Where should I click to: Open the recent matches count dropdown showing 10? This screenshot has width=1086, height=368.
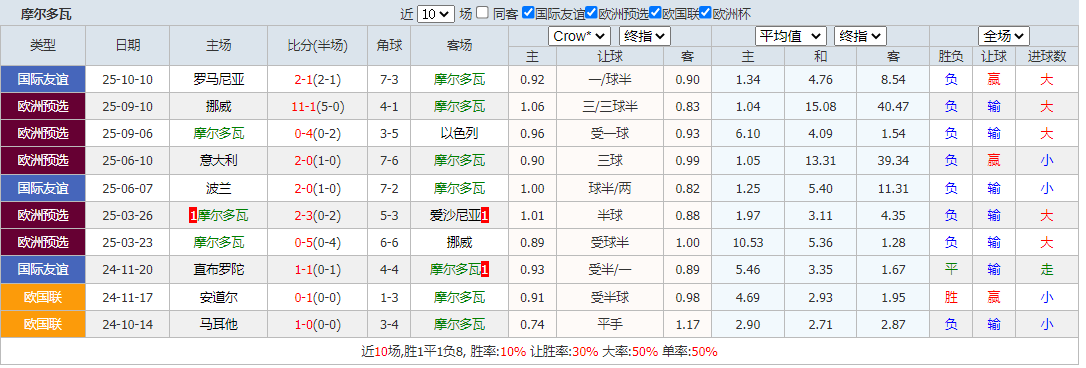(x=436, y=13)
